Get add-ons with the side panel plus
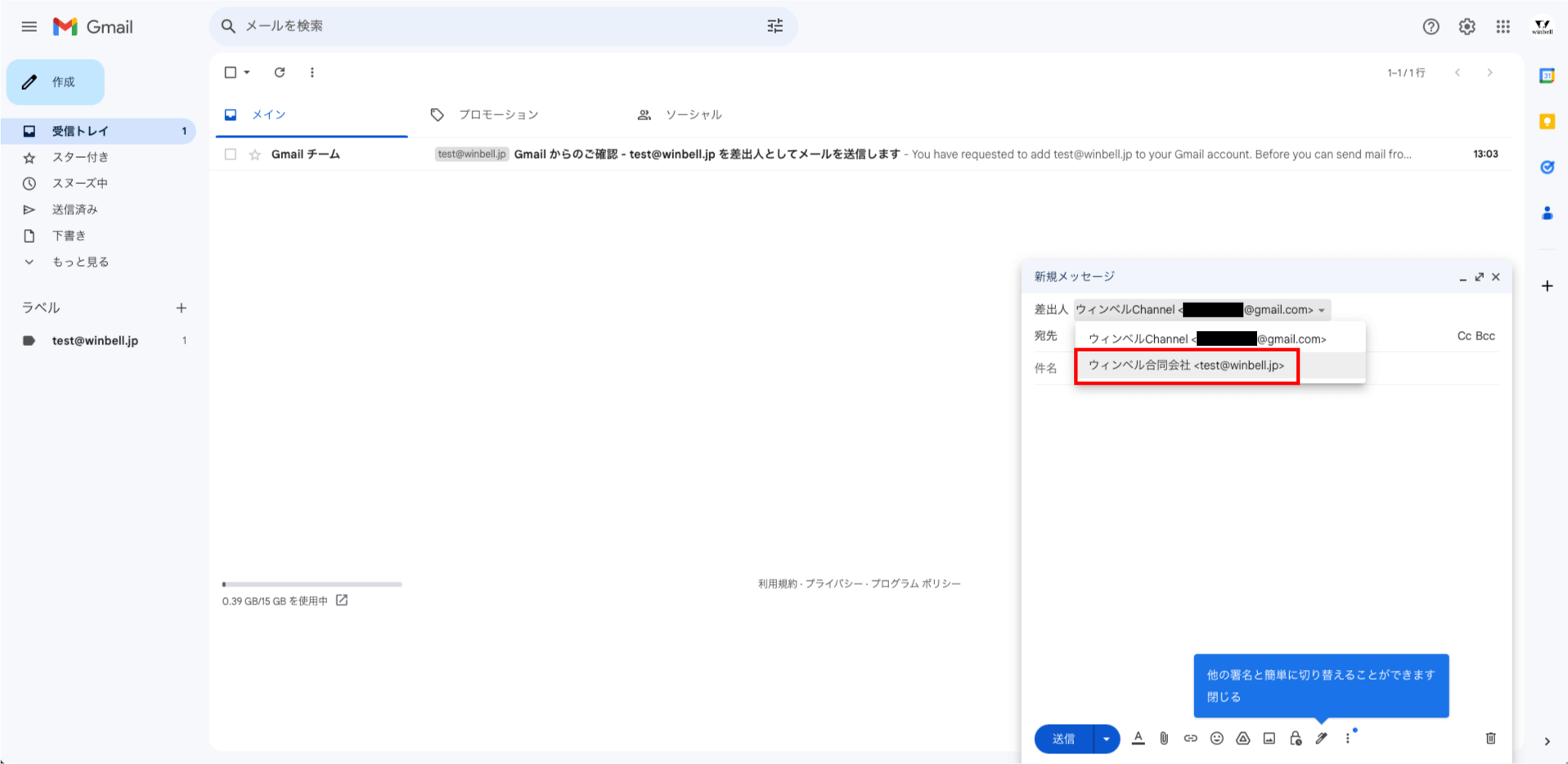Screen dimensions: 1568x764 [1547, 286]
